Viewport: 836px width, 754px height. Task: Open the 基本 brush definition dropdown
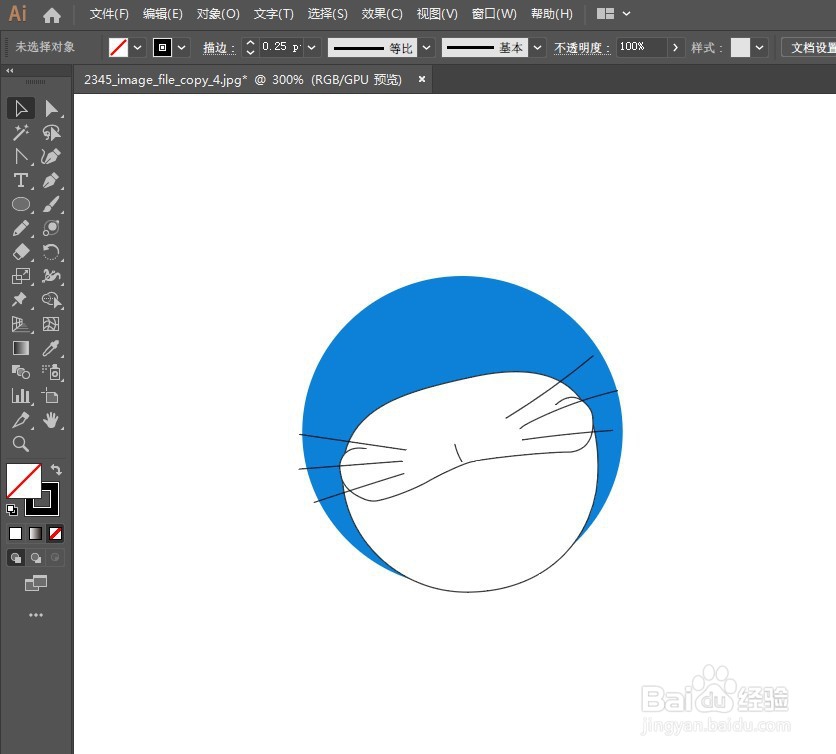pyautogui.click(x=537, y=47)
